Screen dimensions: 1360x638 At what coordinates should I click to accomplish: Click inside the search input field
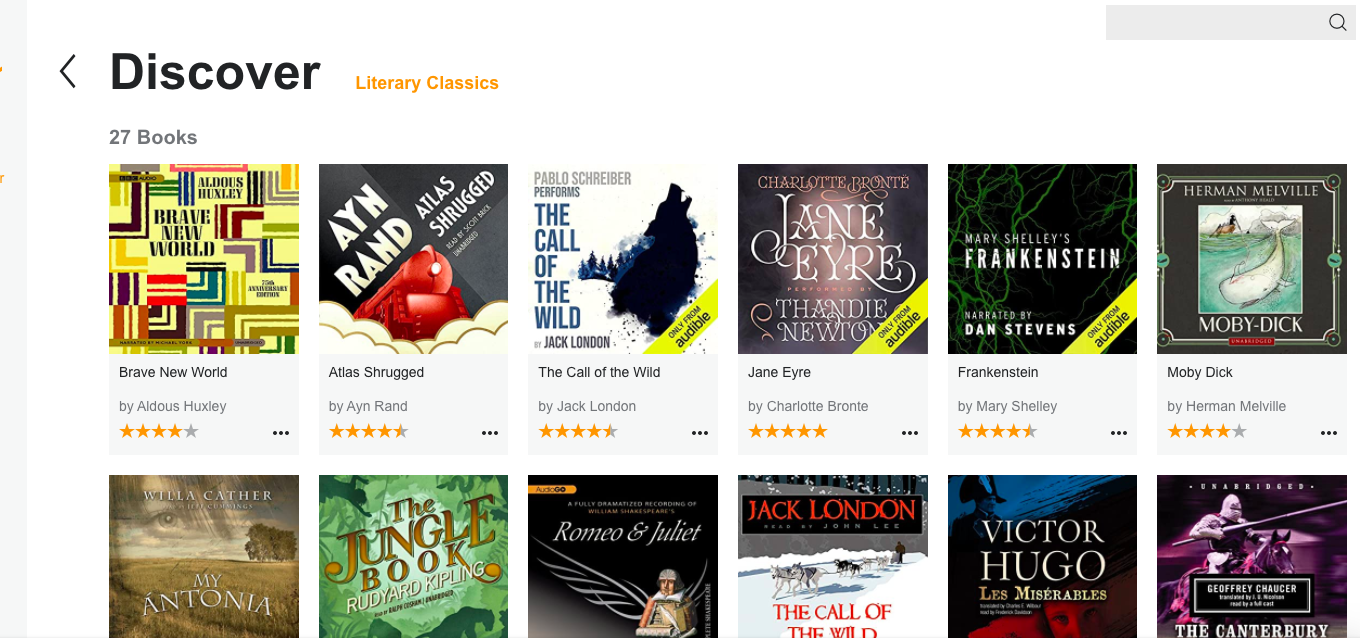click(x=1214, y=23)
